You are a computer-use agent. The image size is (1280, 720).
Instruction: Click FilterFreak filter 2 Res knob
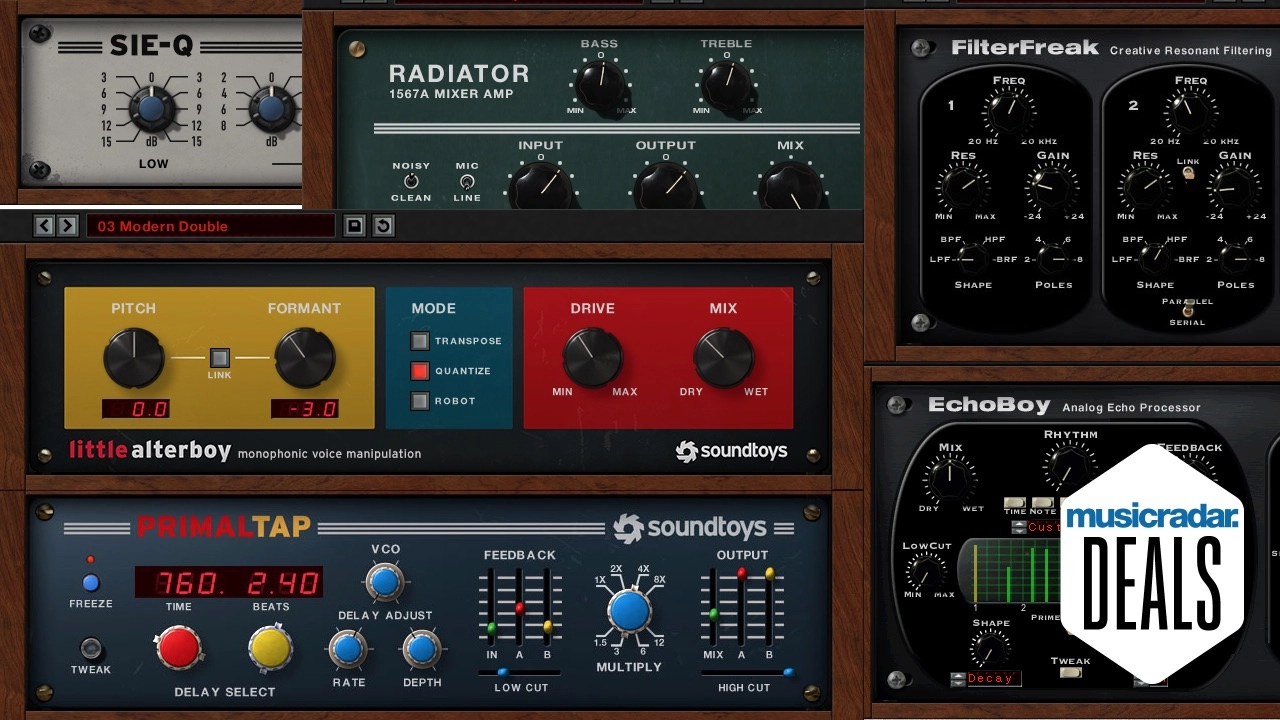[x=1144, y=186]
